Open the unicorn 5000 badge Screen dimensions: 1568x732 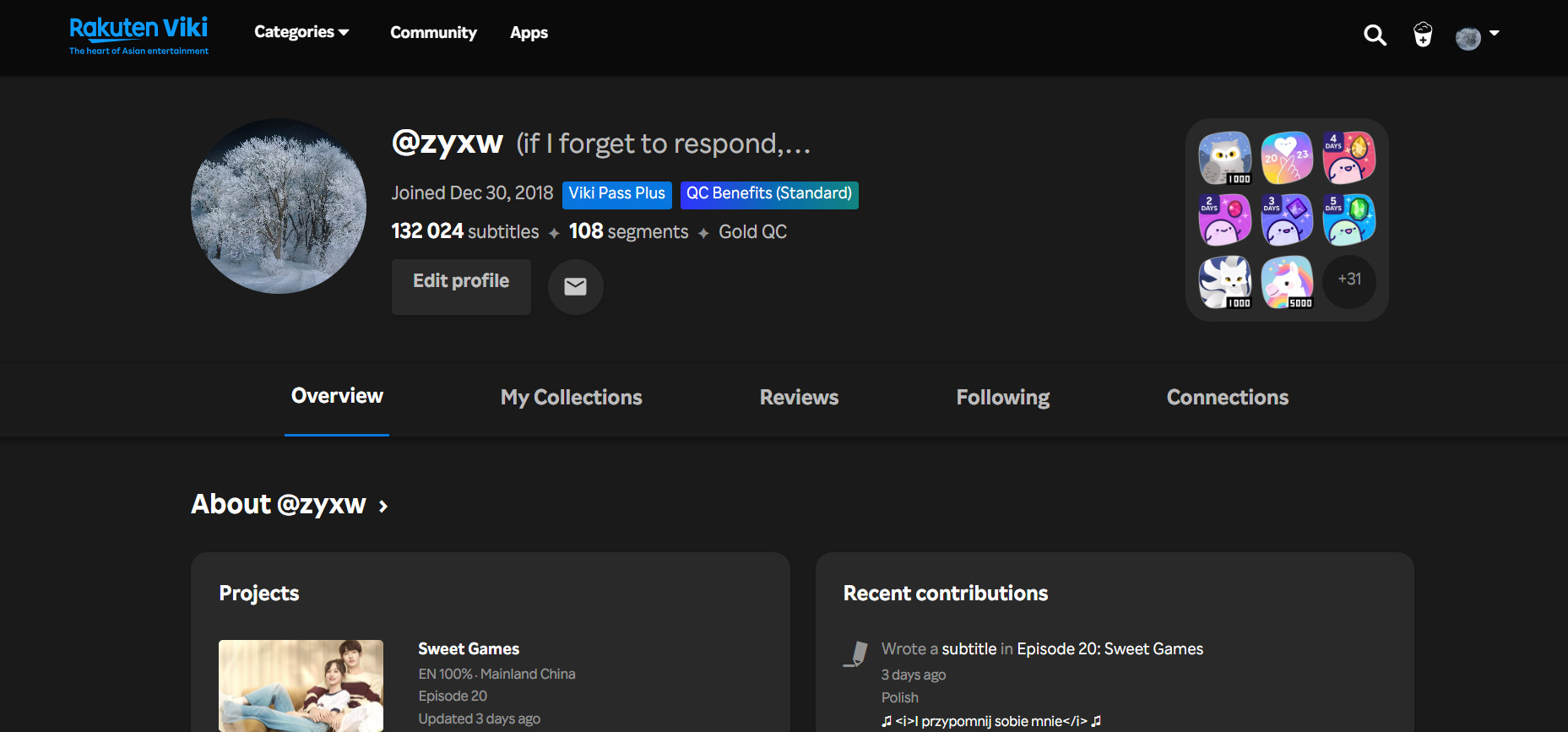[x=1287, y=282]
